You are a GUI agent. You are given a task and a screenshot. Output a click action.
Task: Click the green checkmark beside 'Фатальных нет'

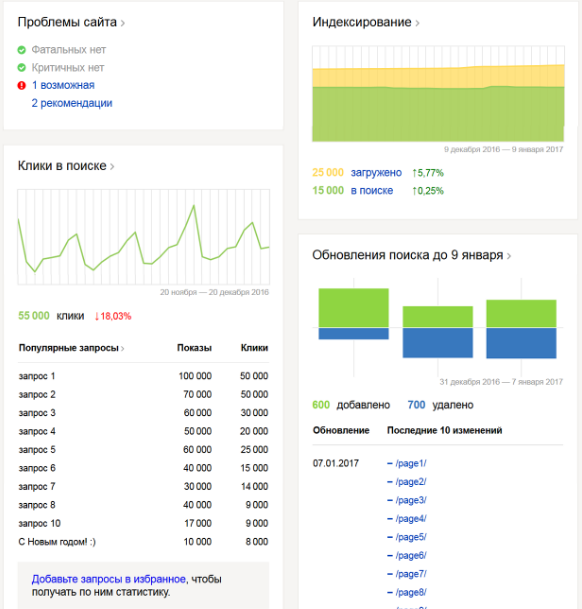click(21, 50)
